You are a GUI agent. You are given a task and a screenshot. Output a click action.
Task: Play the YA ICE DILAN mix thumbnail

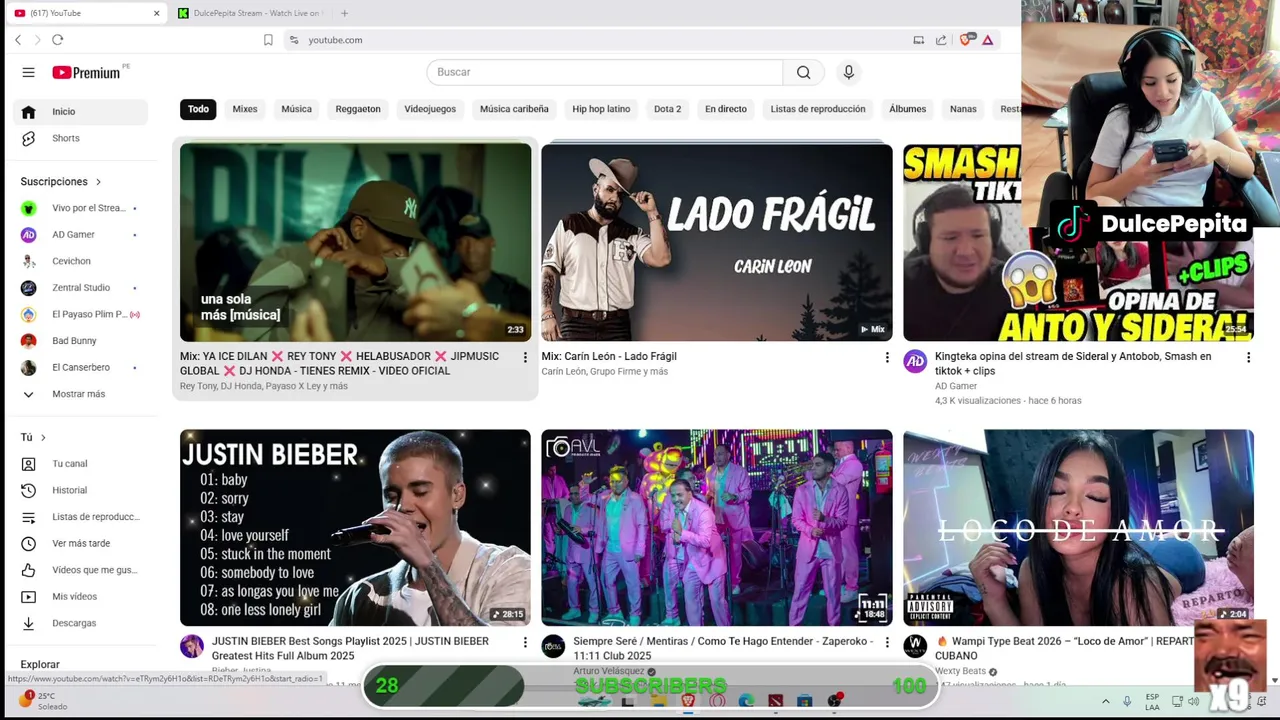pos(355,242)
